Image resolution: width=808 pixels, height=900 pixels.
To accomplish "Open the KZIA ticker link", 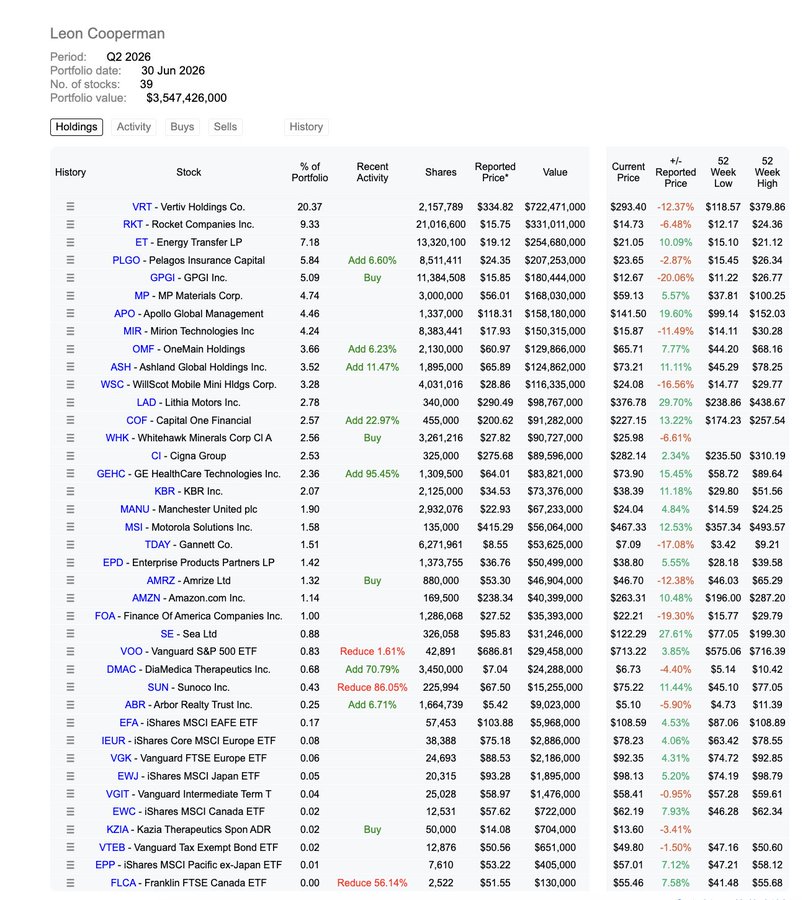I will tap(118, 829).
